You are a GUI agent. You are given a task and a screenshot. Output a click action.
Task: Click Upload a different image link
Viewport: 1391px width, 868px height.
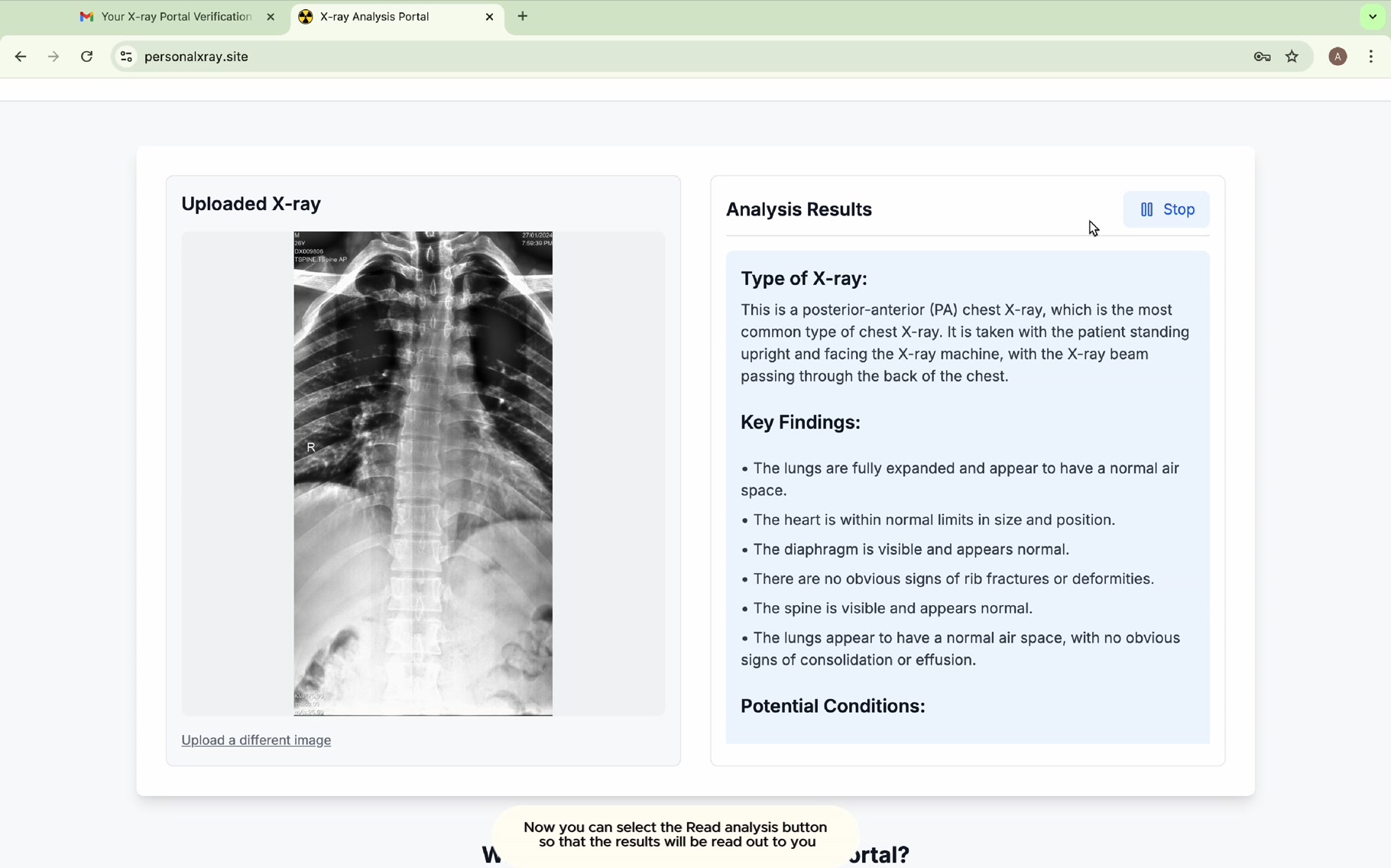(256, 740)
